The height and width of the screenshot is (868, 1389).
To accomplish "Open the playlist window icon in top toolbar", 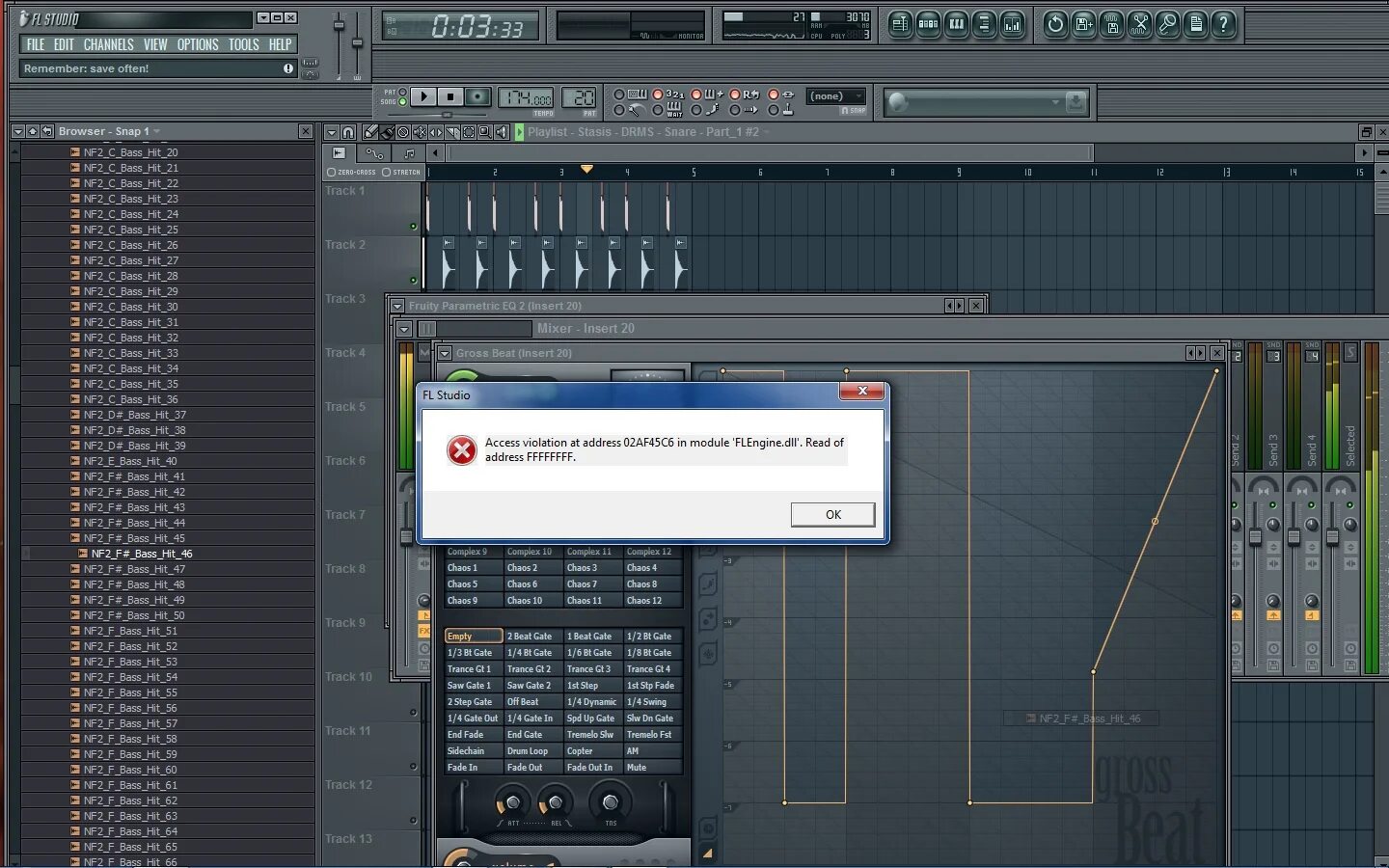I will [900, 24].
